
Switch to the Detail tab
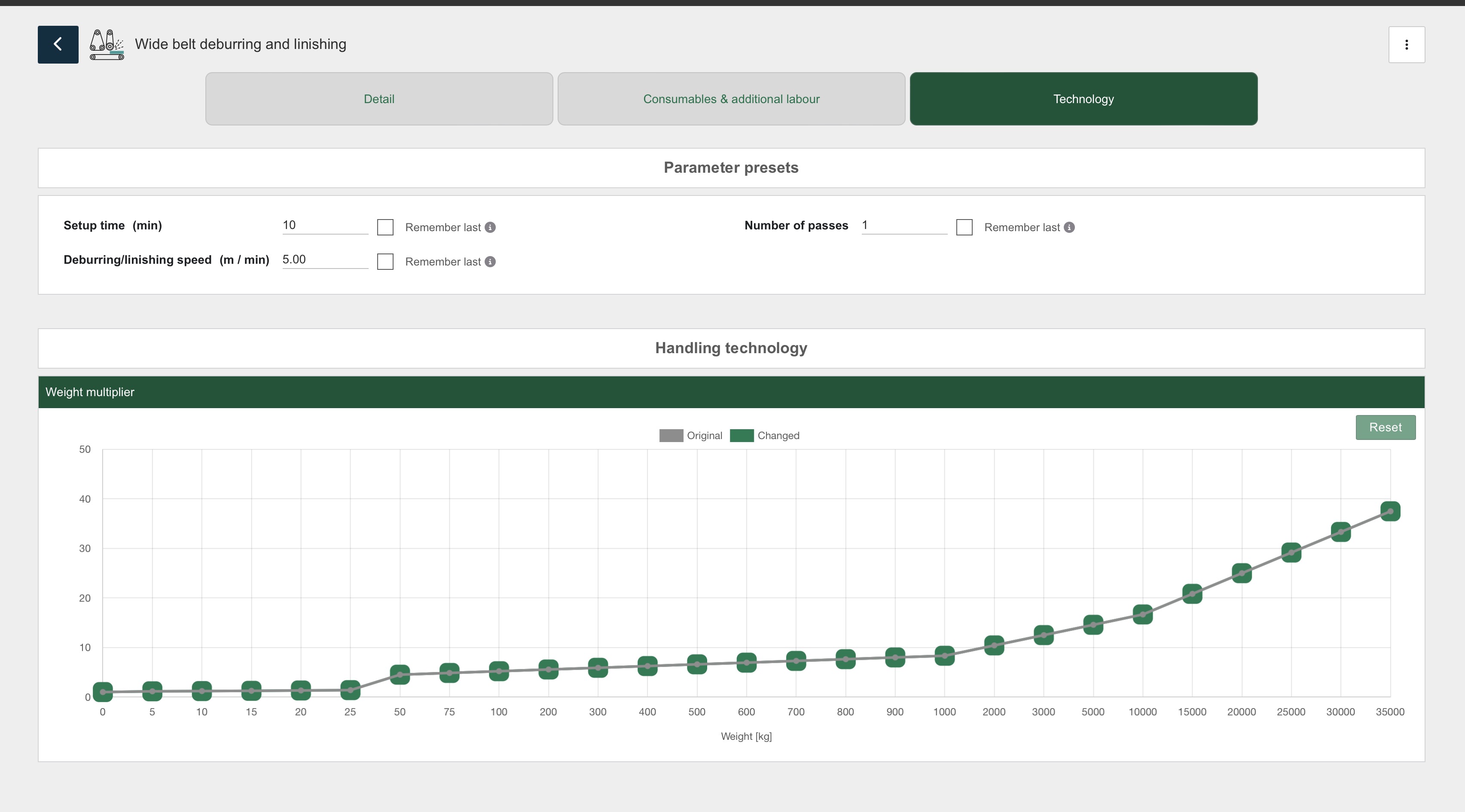click(379, 99)
